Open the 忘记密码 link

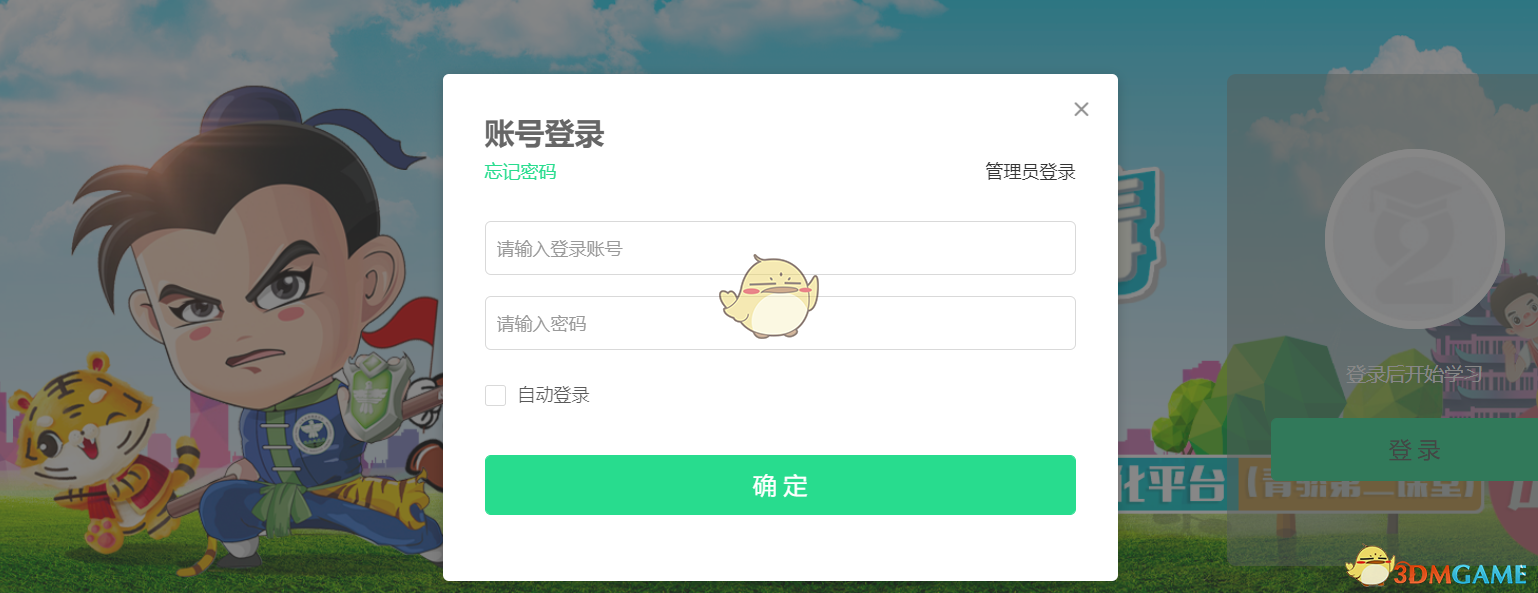click(x=520, y=172)
